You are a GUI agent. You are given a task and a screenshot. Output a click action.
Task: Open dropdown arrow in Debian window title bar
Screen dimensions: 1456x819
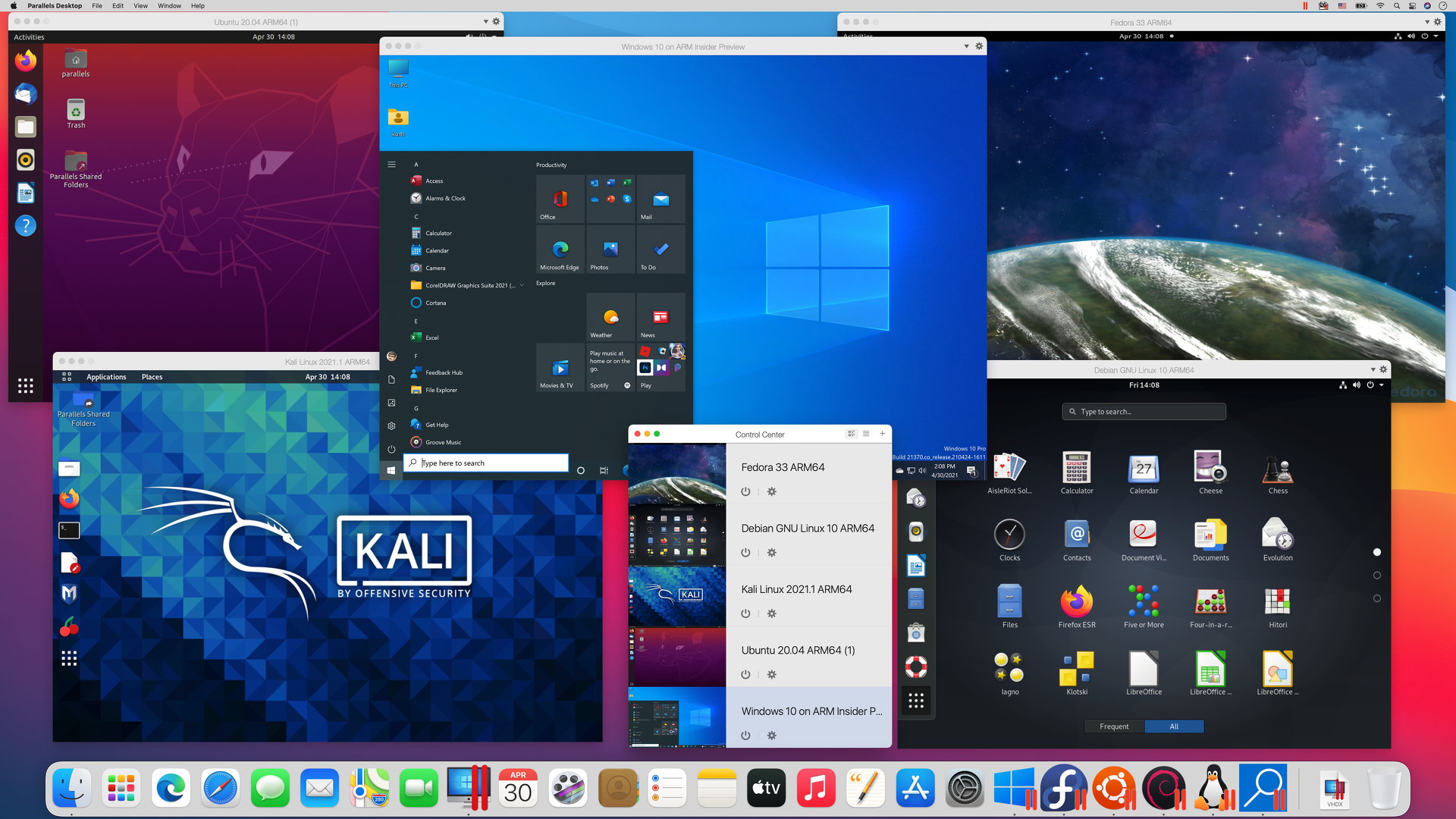[x=1373, y=369]
